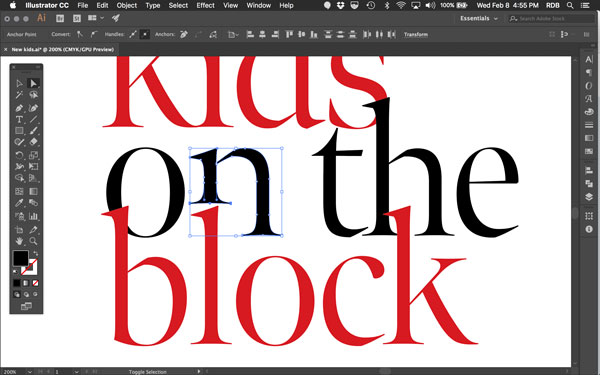Select the Eraser tool
The height and width of the screenshot is (375, 600).
[x=33, y=142]
